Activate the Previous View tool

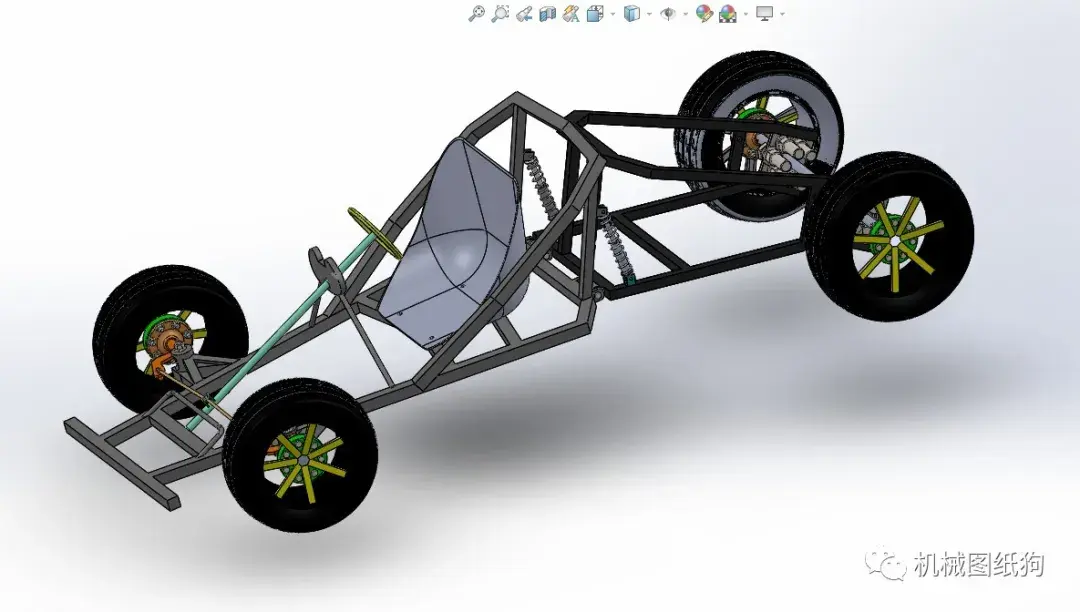pos(525,14)
